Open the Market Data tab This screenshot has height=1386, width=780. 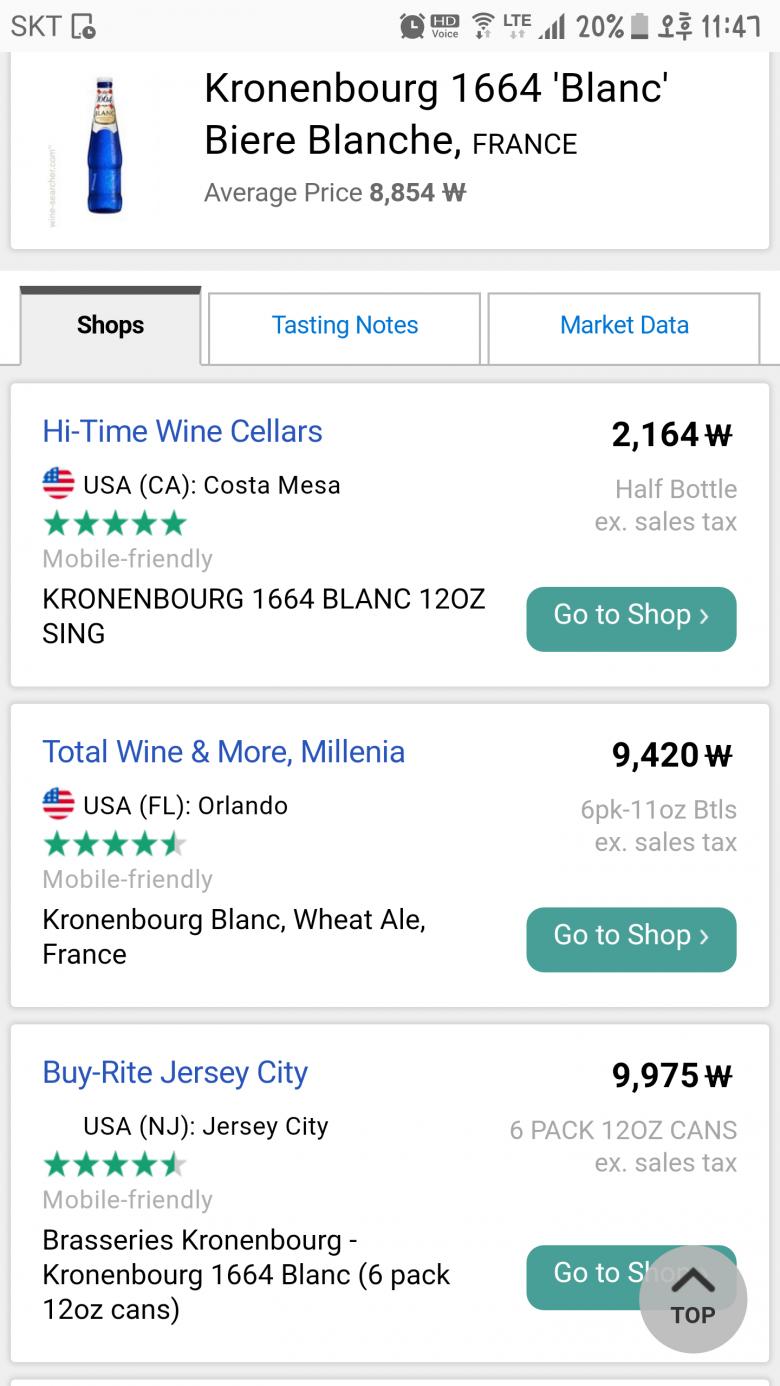tap(624, 326)
